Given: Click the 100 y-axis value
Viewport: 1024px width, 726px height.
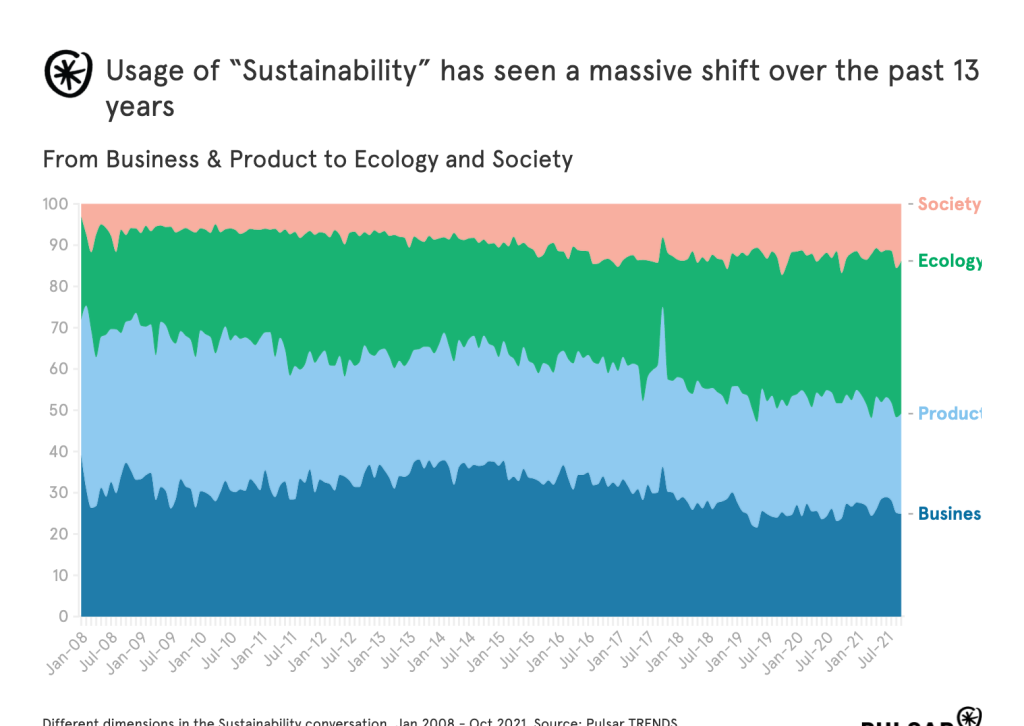Looking at the screenshot, I should pyautogui.click(x=54, y=204).
